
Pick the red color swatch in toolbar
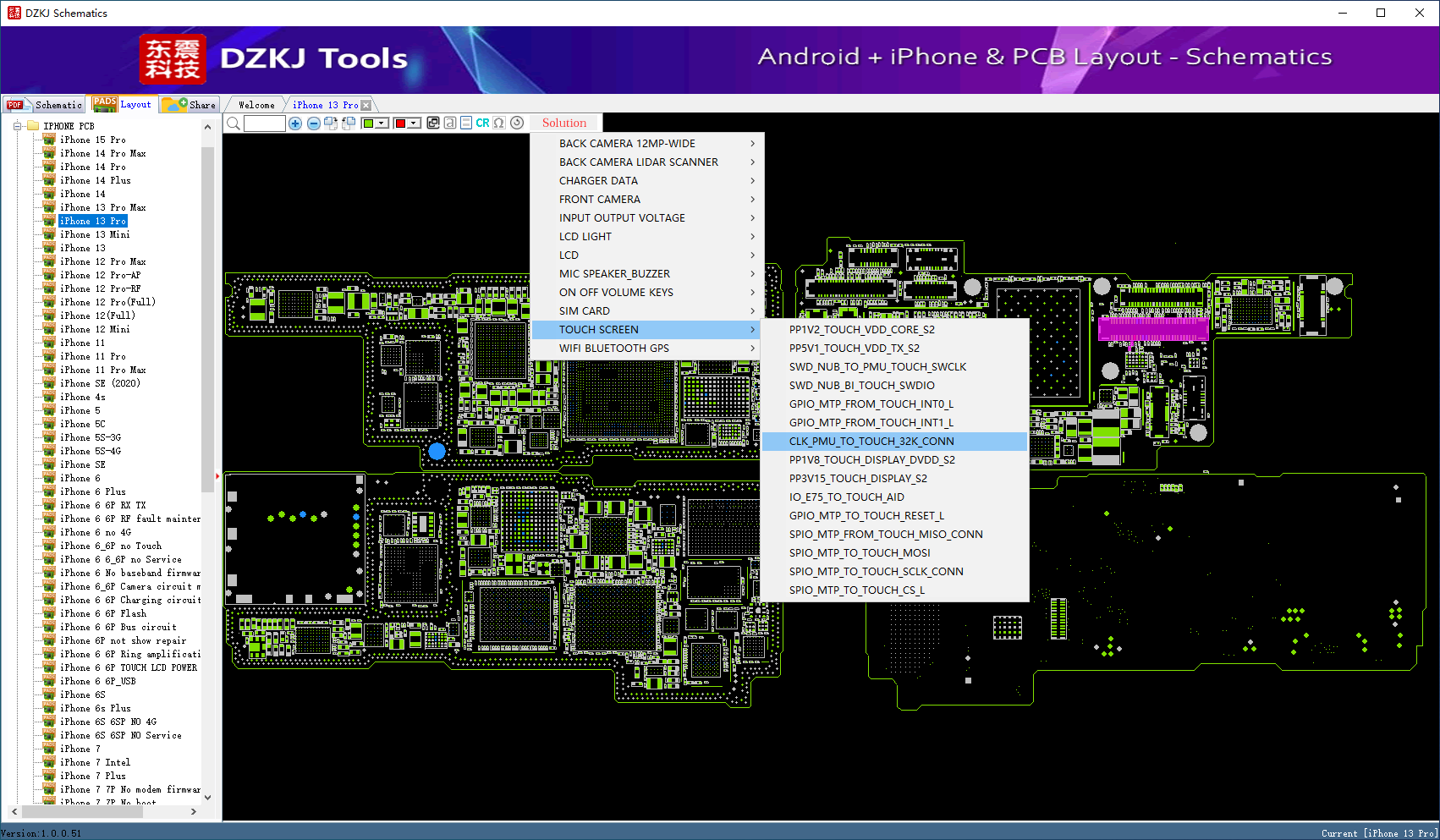(x=401, y=124)
